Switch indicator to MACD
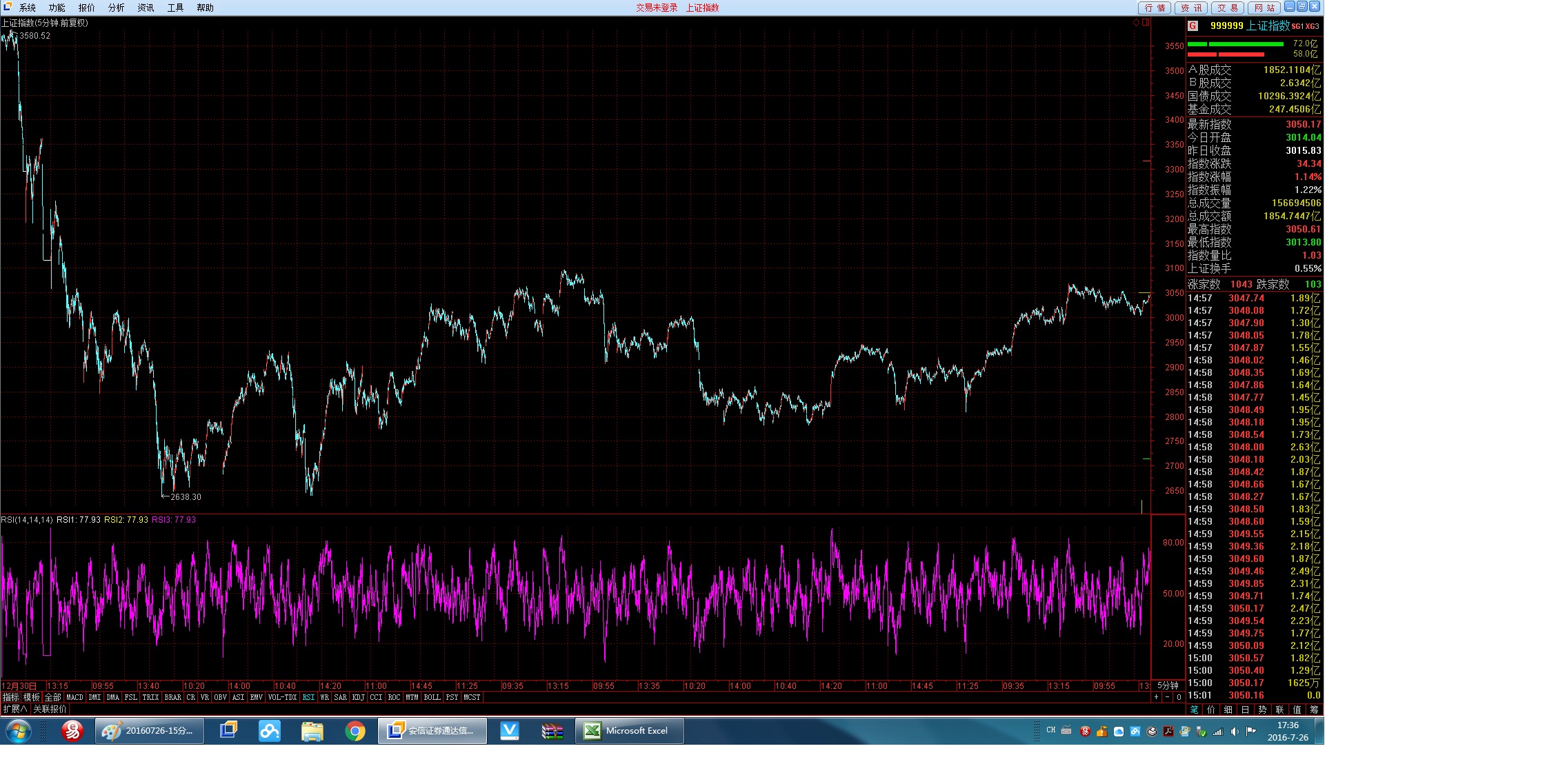1556x784 pixels. pyautogui.click(x=74, y=697)
